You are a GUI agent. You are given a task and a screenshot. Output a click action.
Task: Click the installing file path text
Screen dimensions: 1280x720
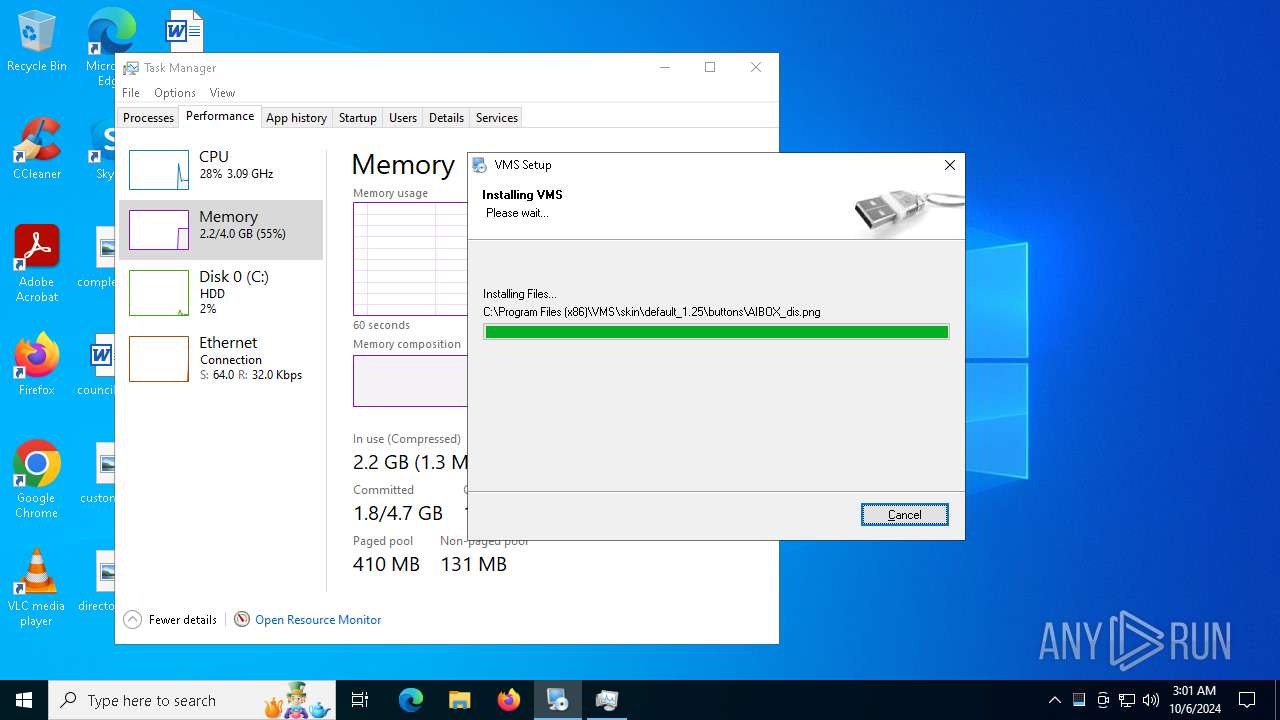tap(651, 312)
